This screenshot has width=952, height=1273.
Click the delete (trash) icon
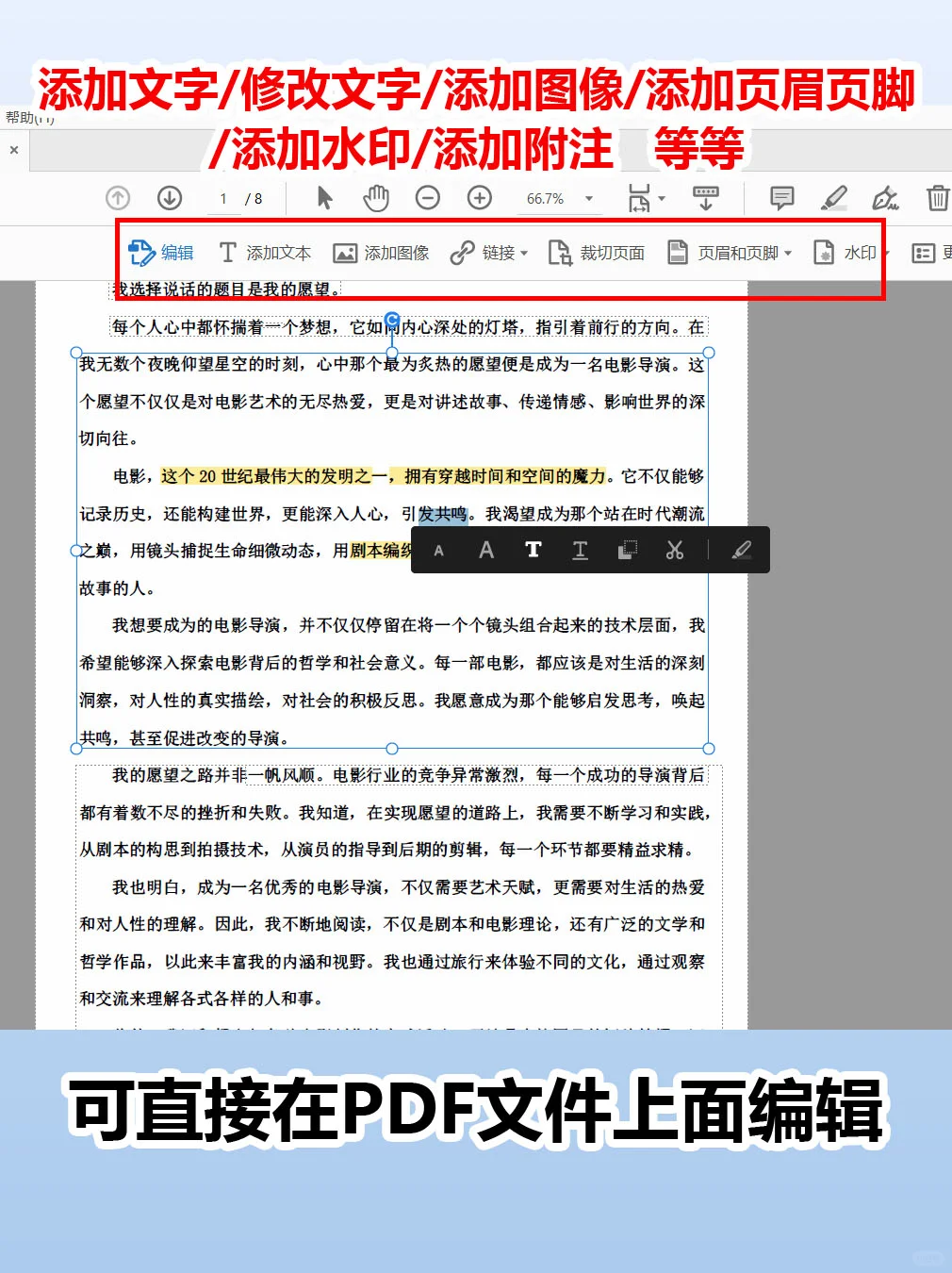pyautogui.click(x=938, y=198)
